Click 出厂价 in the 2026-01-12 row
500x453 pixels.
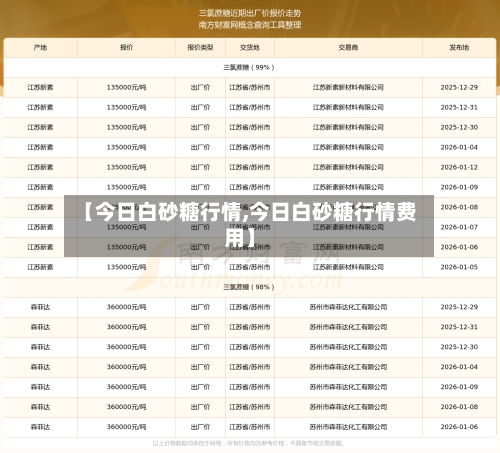(x=200, y=167)
